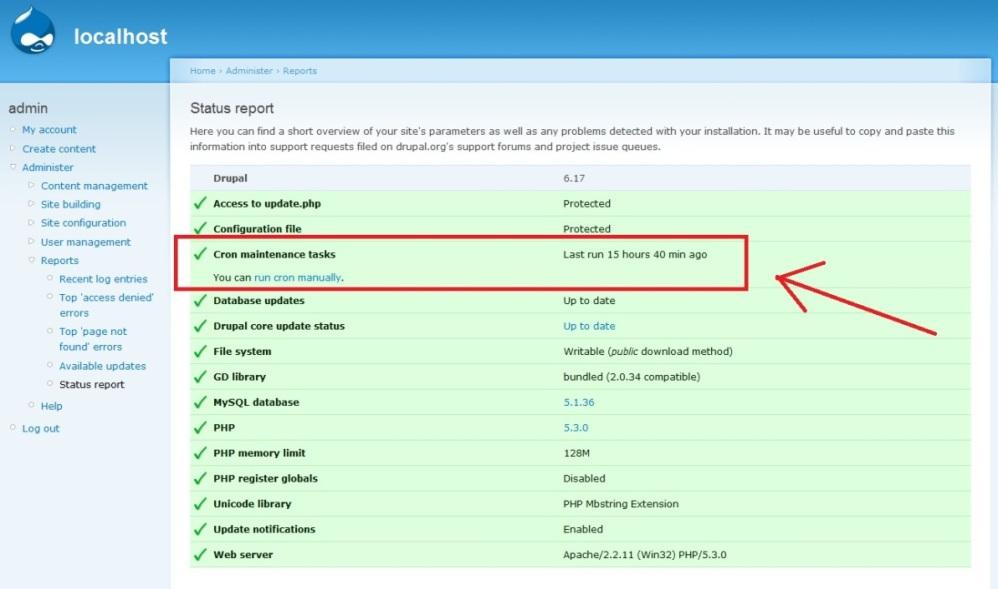998x589 pixels.
Task: Click the Access to update.php check icon
Action: tap(200, 203)
